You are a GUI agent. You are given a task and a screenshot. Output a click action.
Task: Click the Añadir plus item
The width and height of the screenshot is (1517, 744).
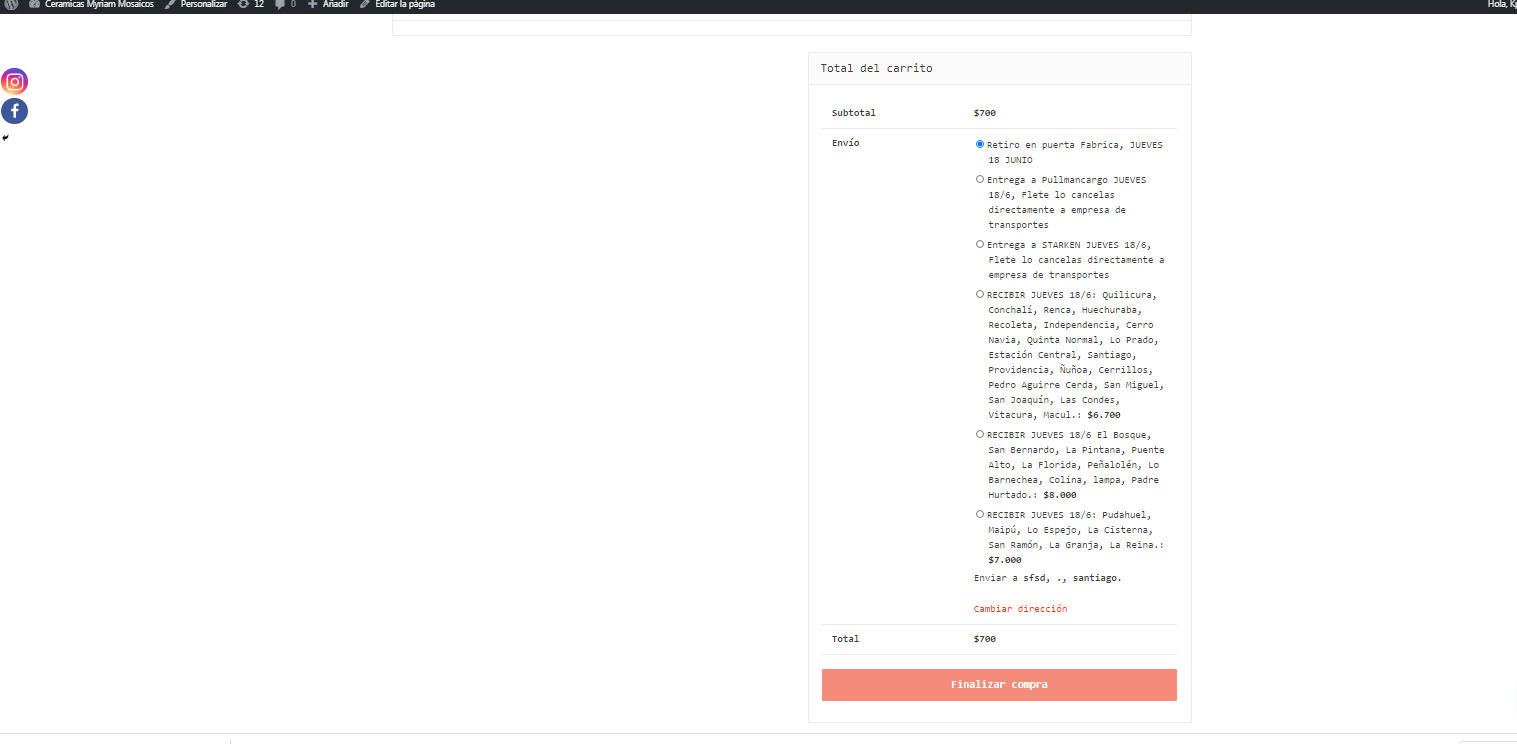pos(328,5)
